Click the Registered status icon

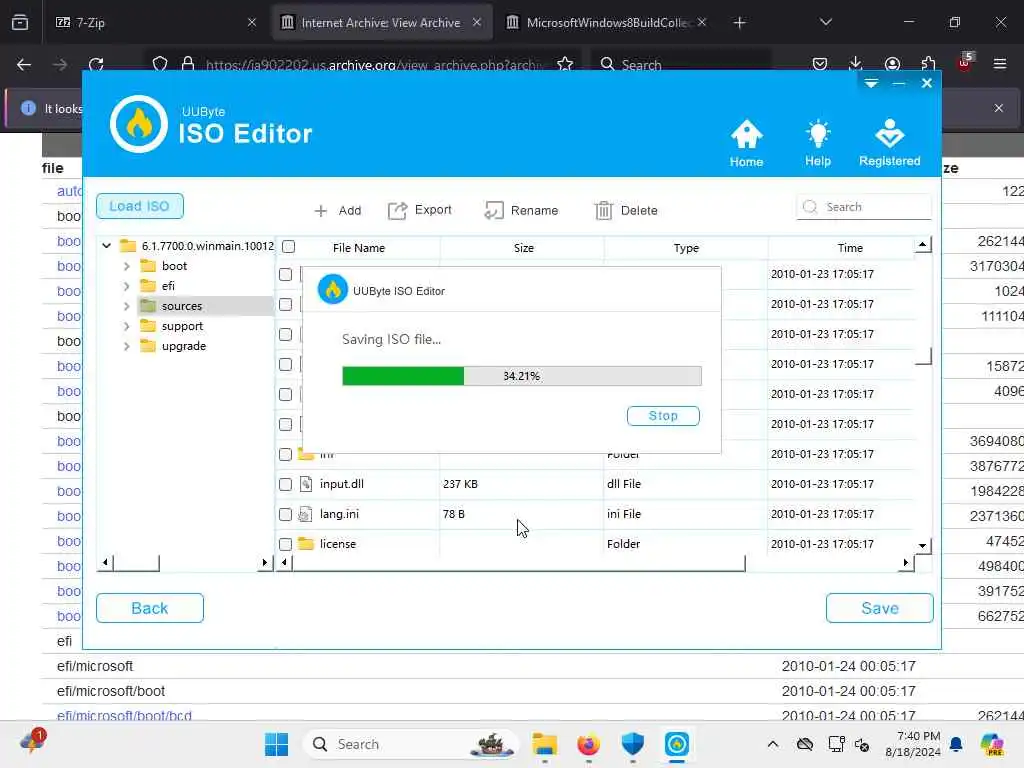click(889, 143)
